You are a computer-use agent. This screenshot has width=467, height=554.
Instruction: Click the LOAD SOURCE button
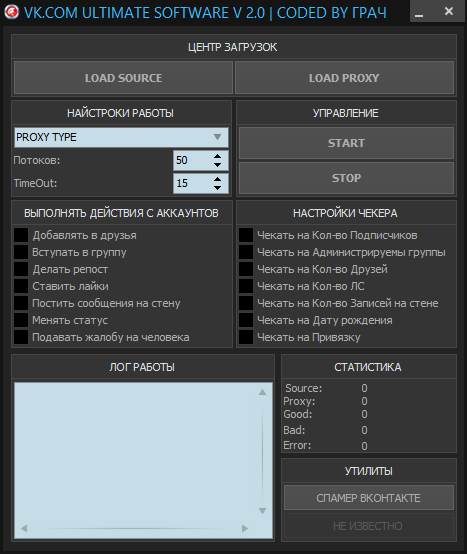(123, 78)
